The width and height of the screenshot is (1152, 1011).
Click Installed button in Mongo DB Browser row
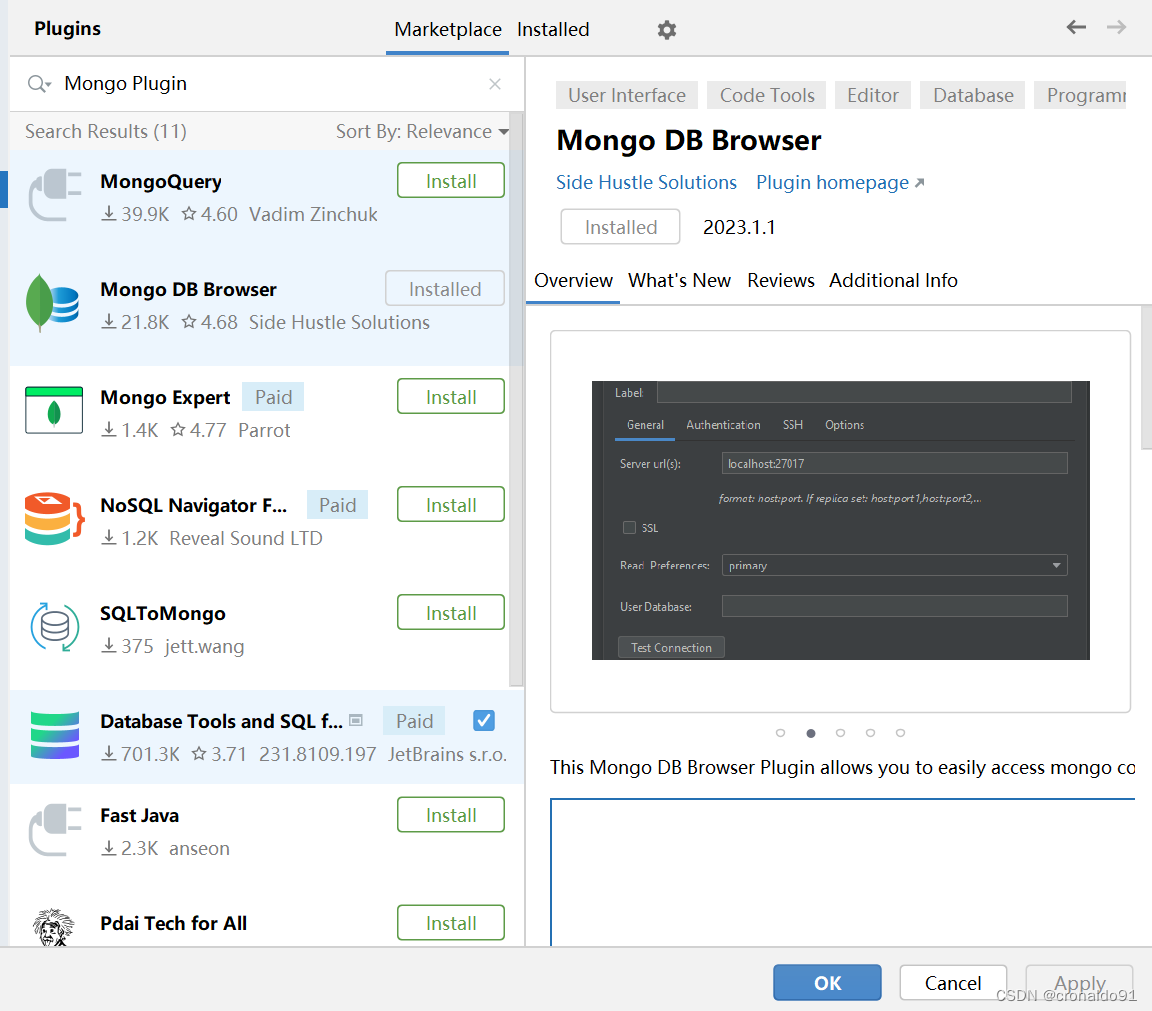[444, 289]
